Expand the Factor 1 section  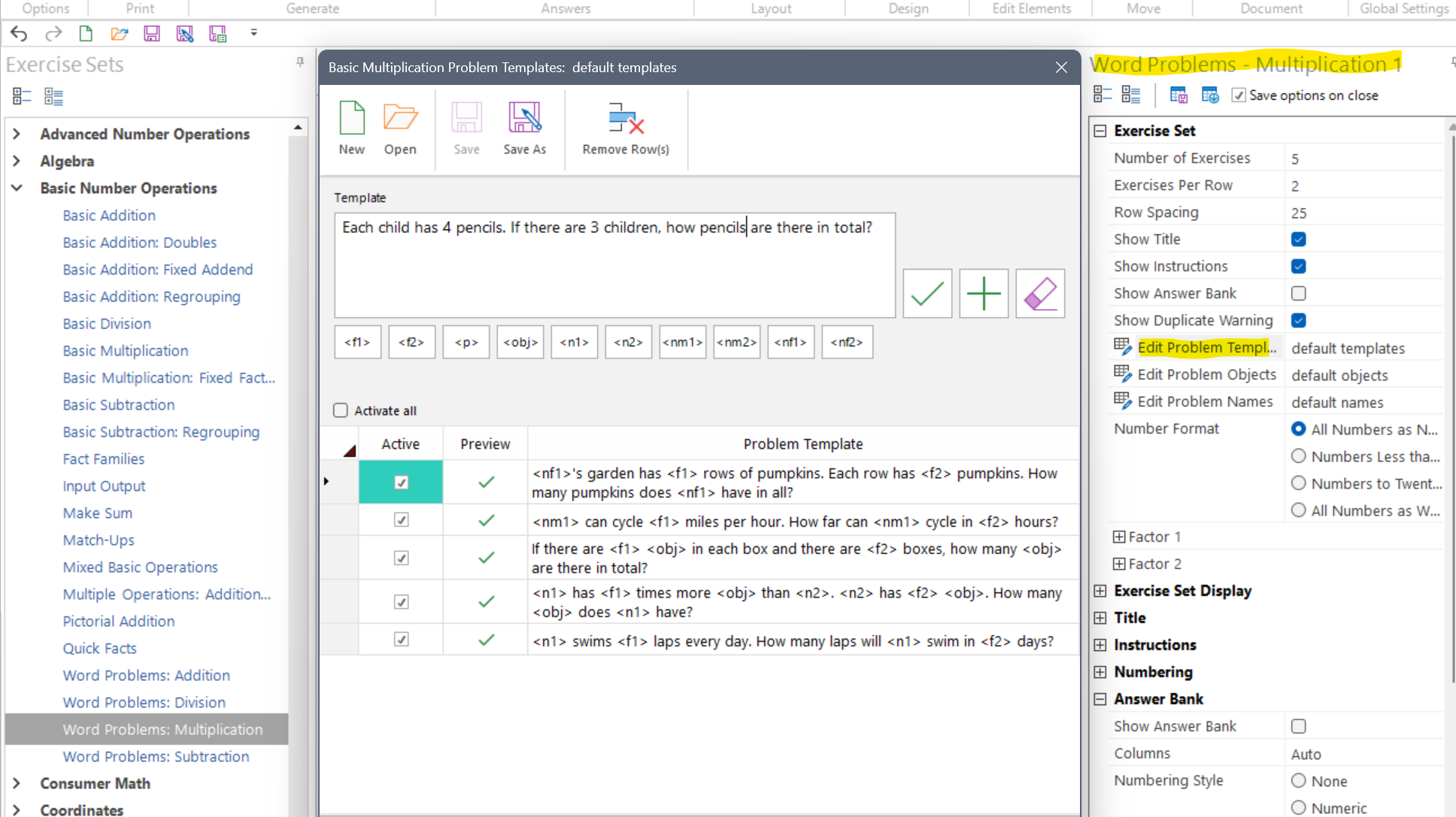coord(1119,537)
